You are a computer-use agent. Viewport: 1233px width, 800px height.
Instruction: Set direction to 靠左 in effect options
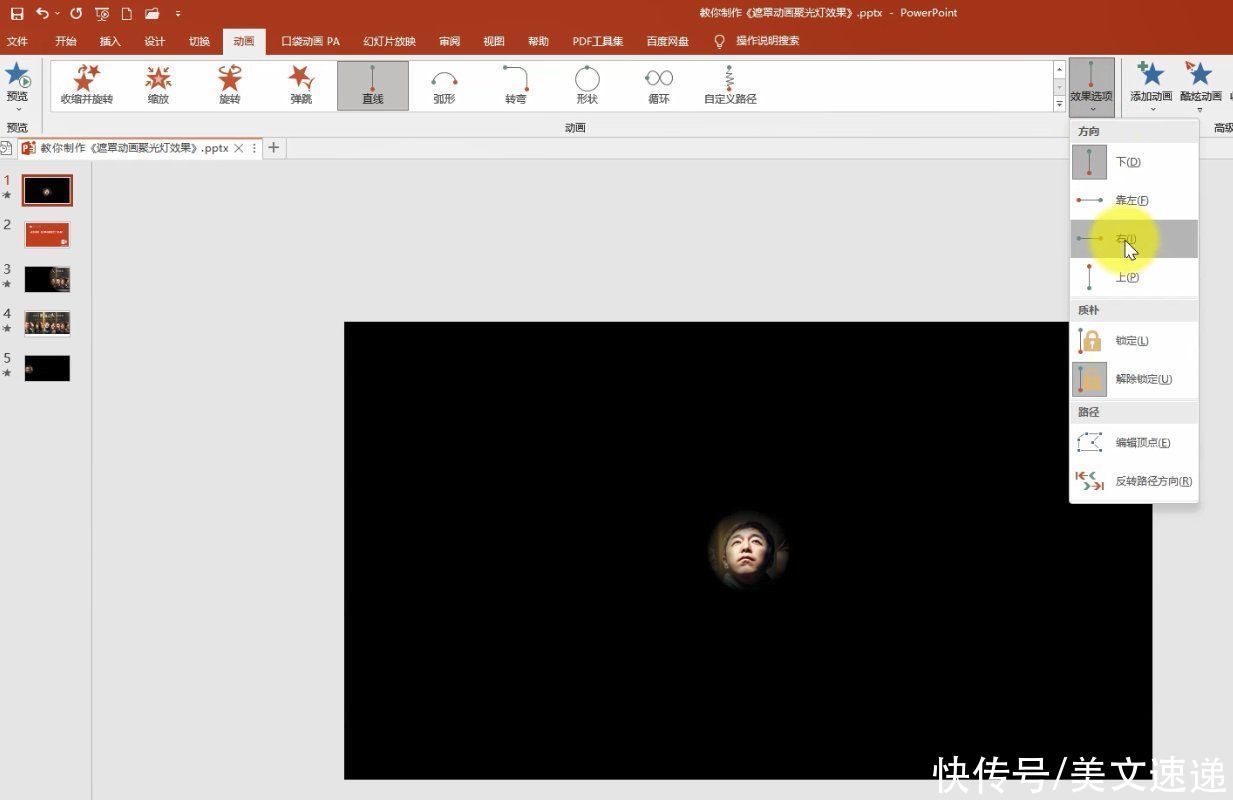click(x=1133, y=200)
